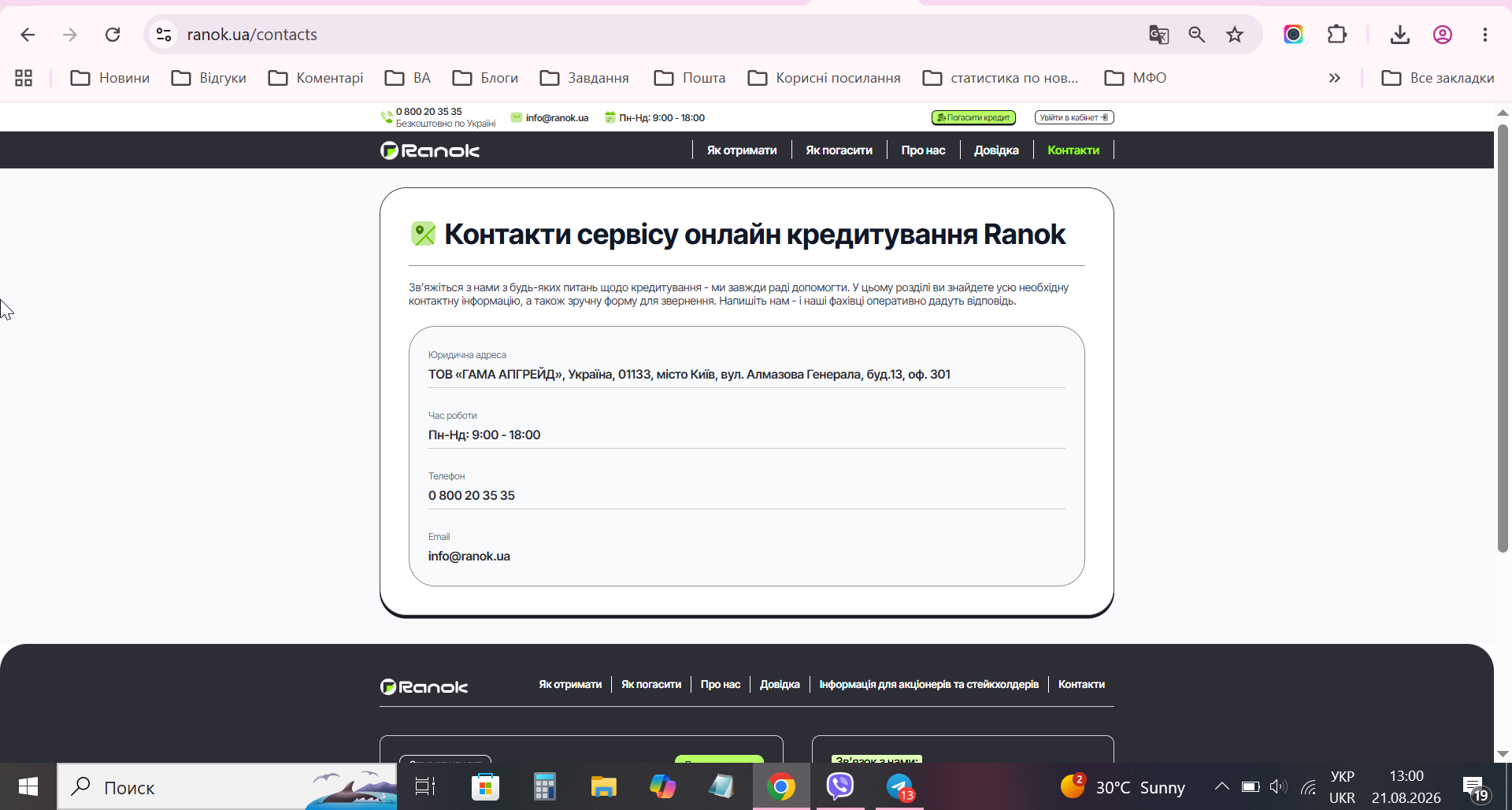
Task: Open footer link Довідка
Action: 780,685
